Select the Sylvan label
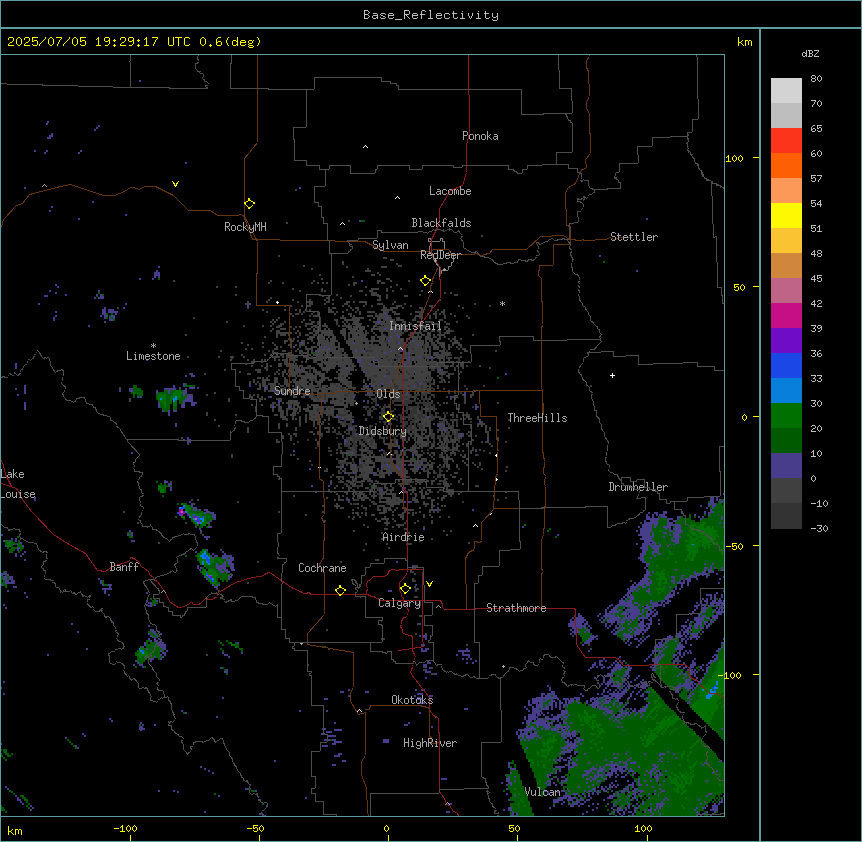862x842 pixels. 390,245
